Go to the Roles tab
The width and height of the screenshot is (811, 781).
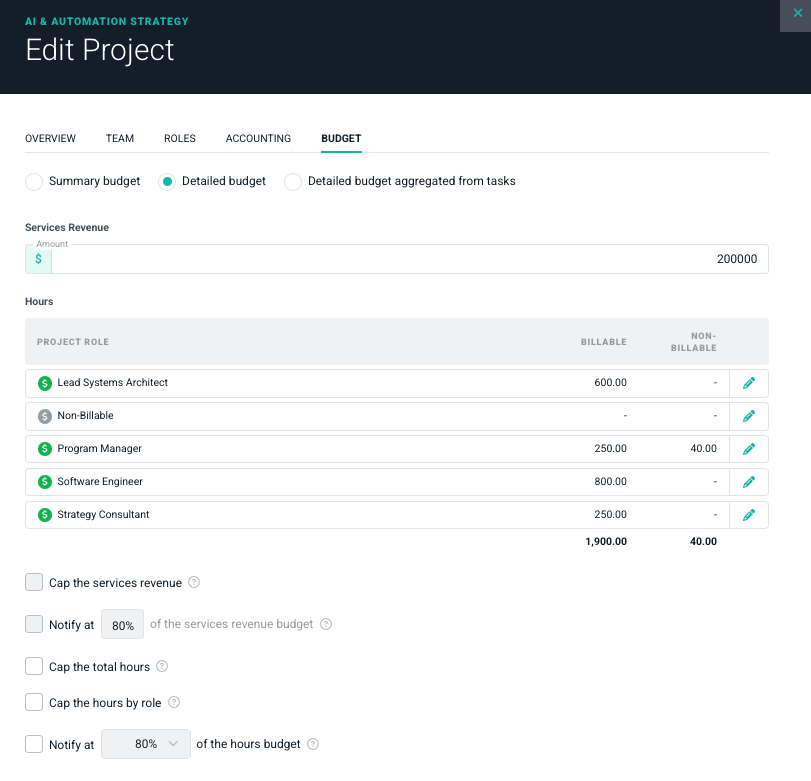[180, 139]
